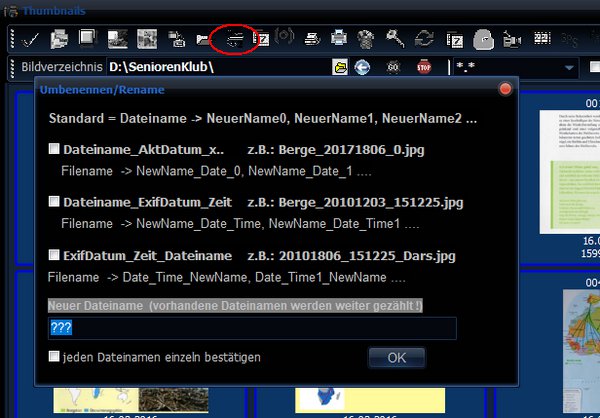Click the refresh arrows toolbar icon
600x418 pixels.
(x=424, y=39)
